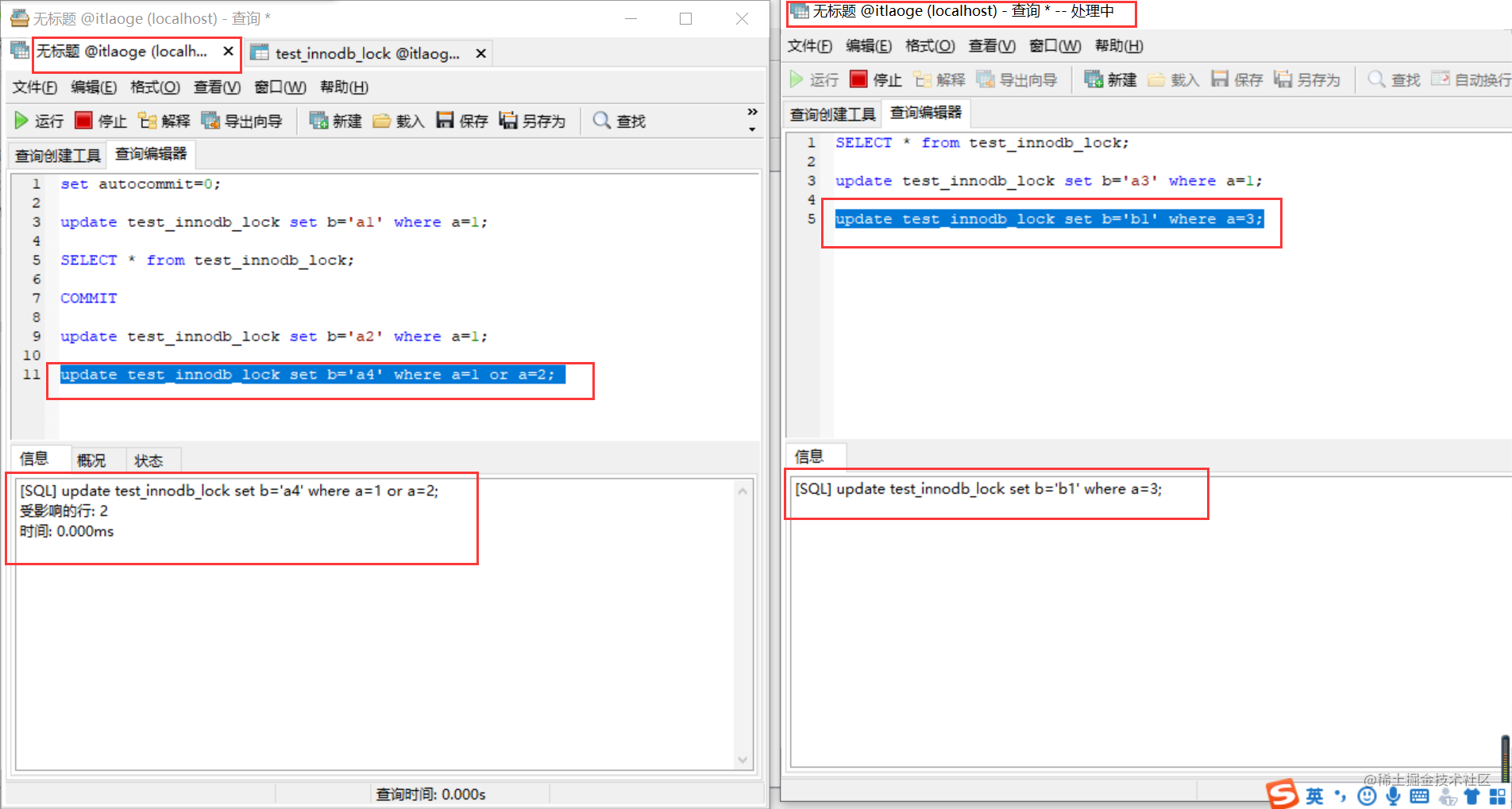1512x809 pixels.
Task: Close the 无标题 @itlaoge tab
Action: click(228, 51)
